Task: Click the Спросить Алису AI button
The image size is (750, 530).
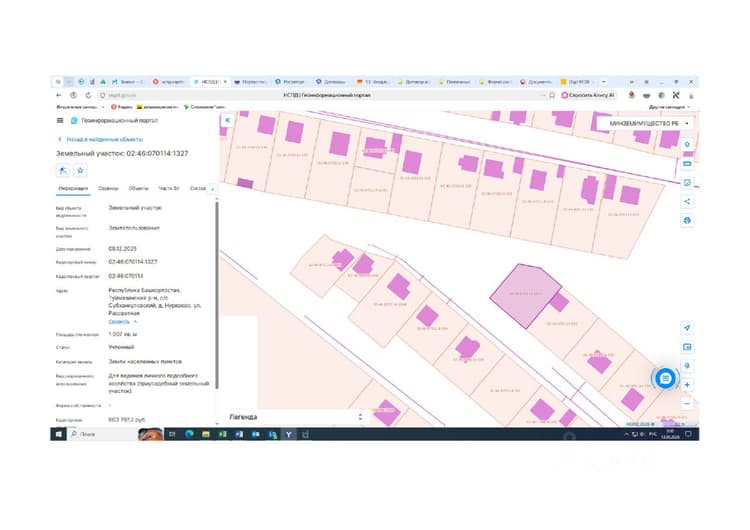Action: tap(588, 95)
